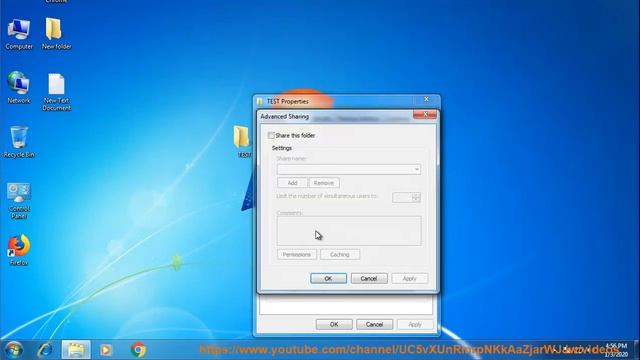Open Windows Explorer from the taskbar

coord(76,350)
